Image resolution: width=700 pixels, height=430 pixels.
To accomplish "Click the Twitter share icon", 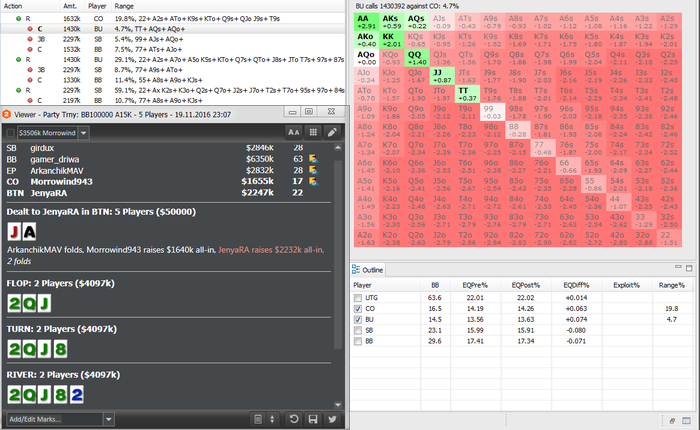I will point(332,419).
